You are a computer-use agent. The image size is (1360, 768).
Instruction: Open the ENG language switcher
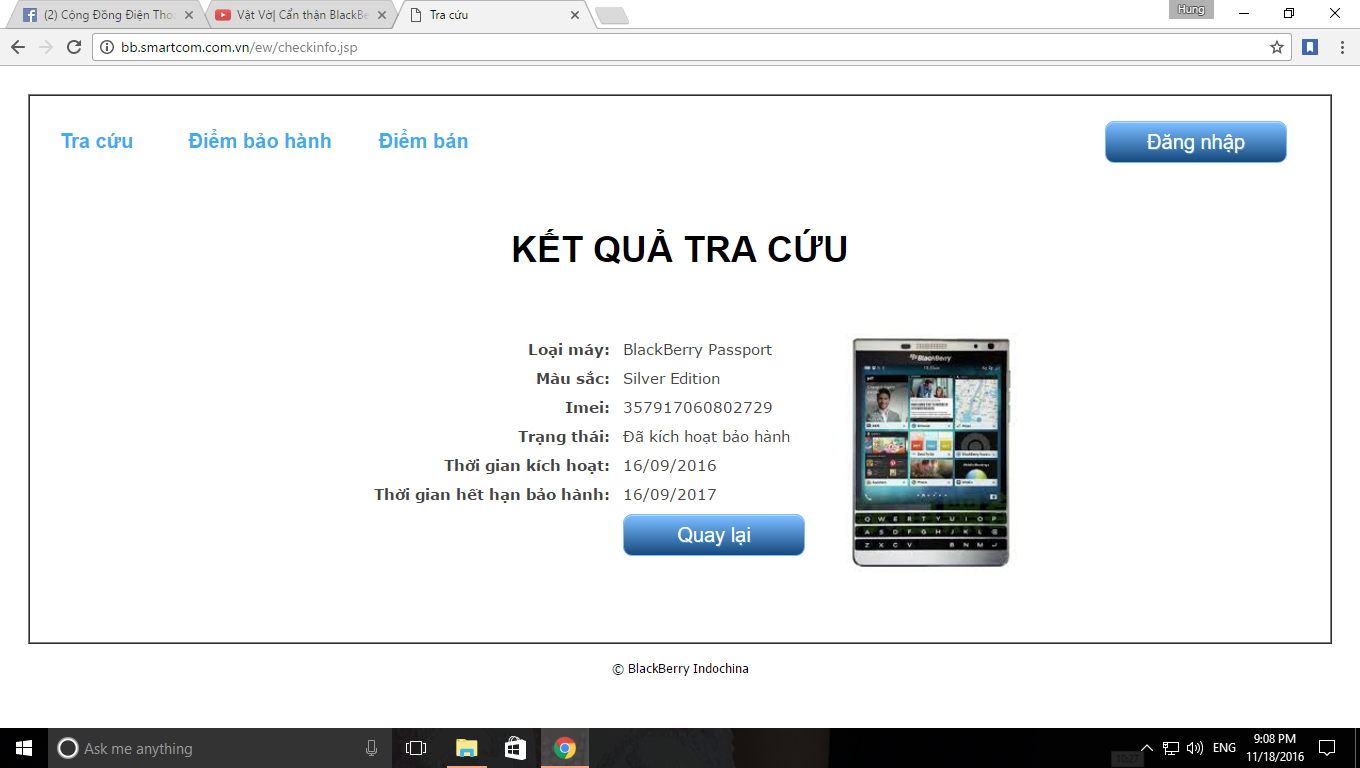point(1222,747)
